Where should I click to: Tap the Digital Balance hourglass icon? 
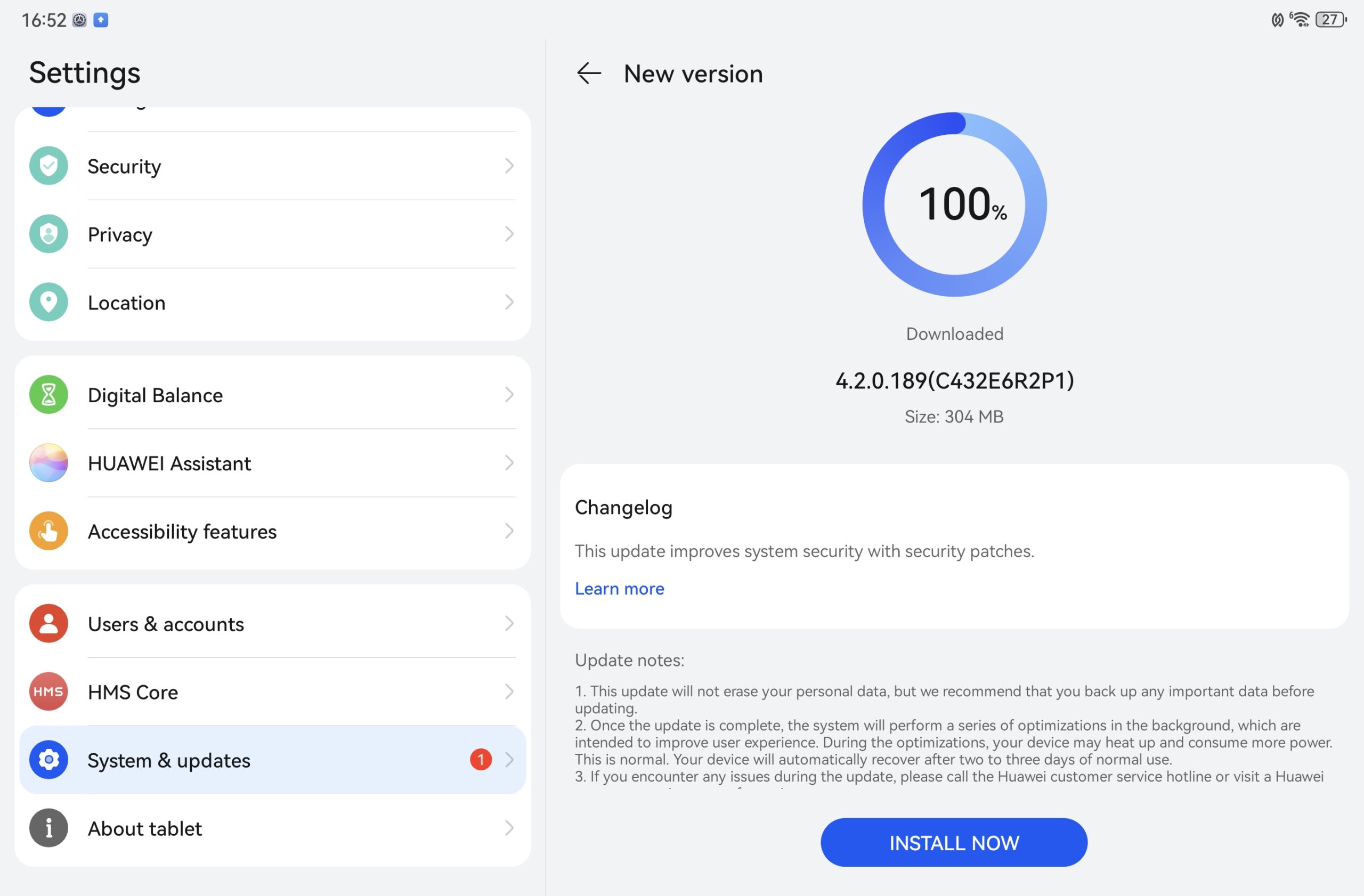[48, 395]
